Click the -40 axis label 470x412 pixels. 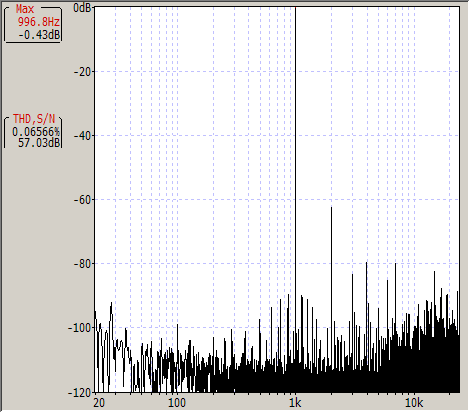[83, 135]
